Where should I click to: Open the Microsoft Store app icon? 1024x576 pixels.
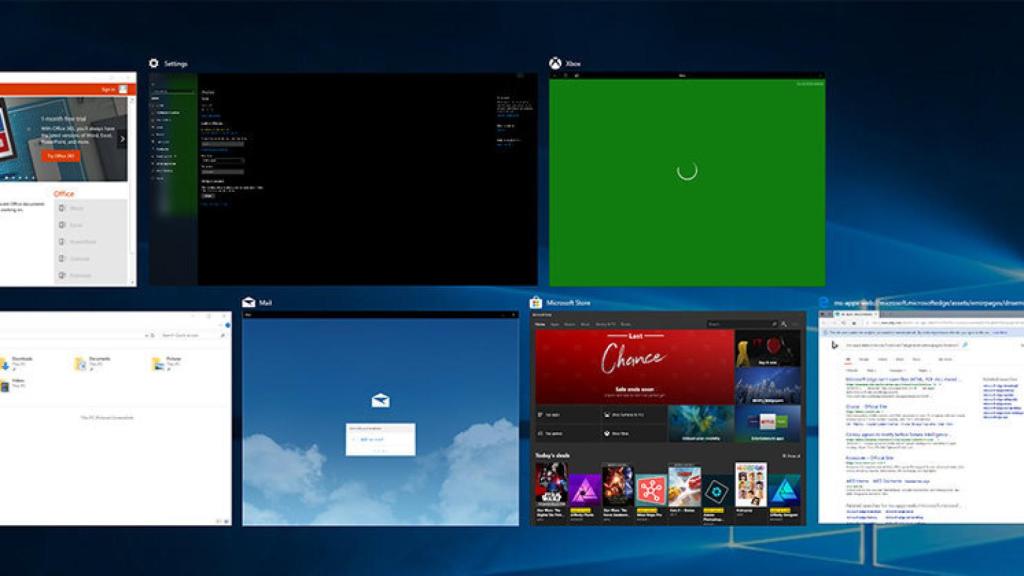tap(537, 301)
